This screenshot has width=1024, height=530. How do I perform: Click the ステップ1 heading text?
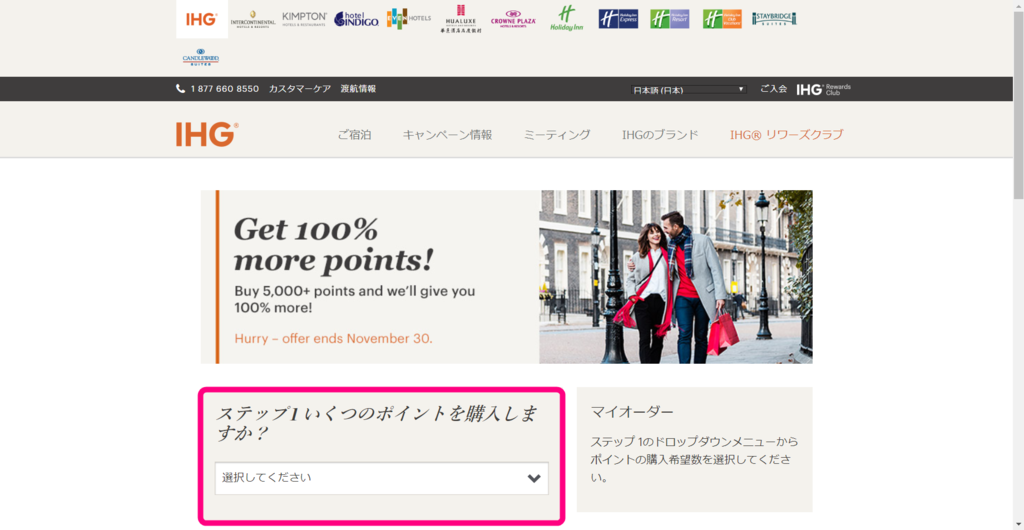376,423
